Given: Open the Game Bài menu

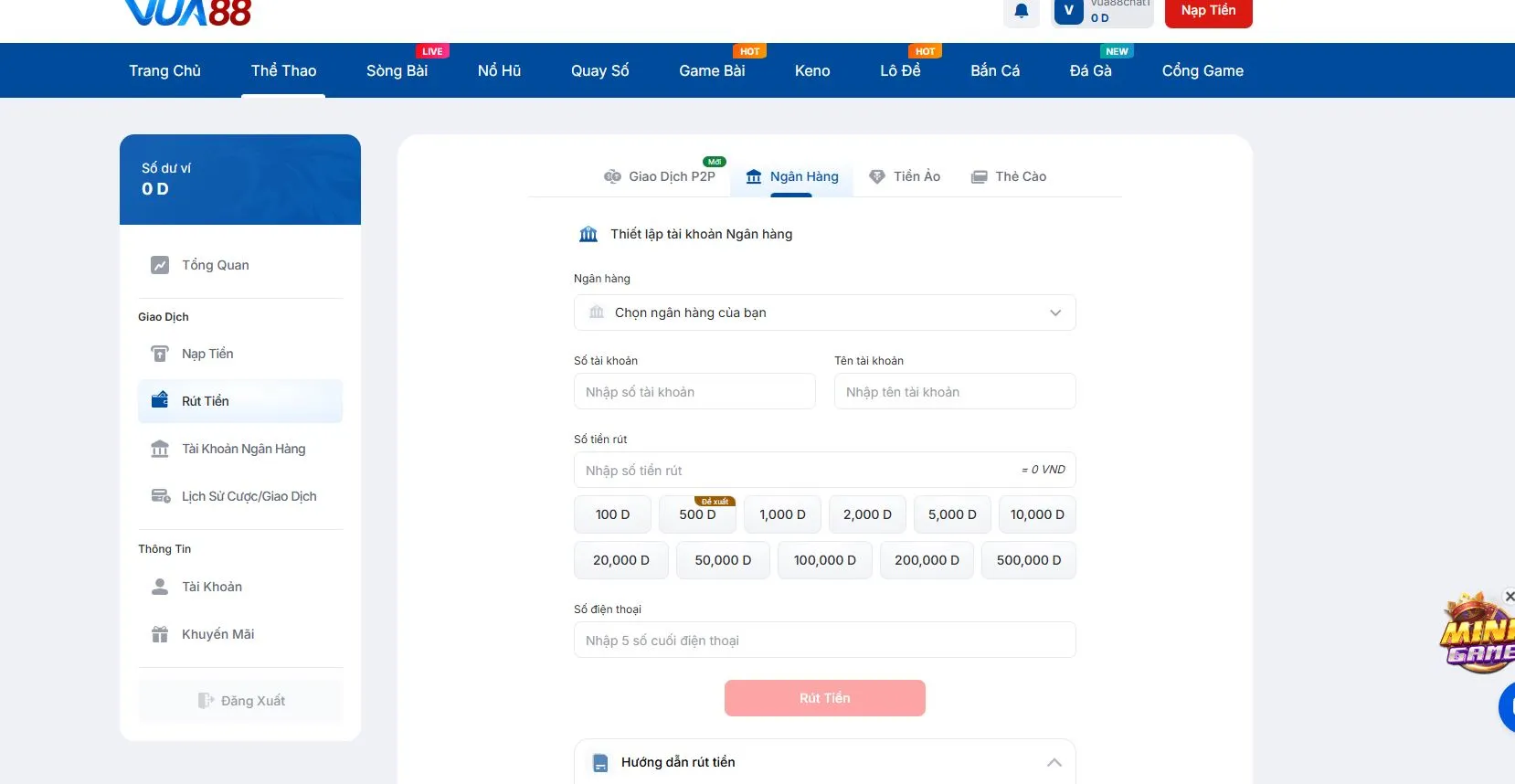Looking at the screenshot, I should [x=712, y=70].
